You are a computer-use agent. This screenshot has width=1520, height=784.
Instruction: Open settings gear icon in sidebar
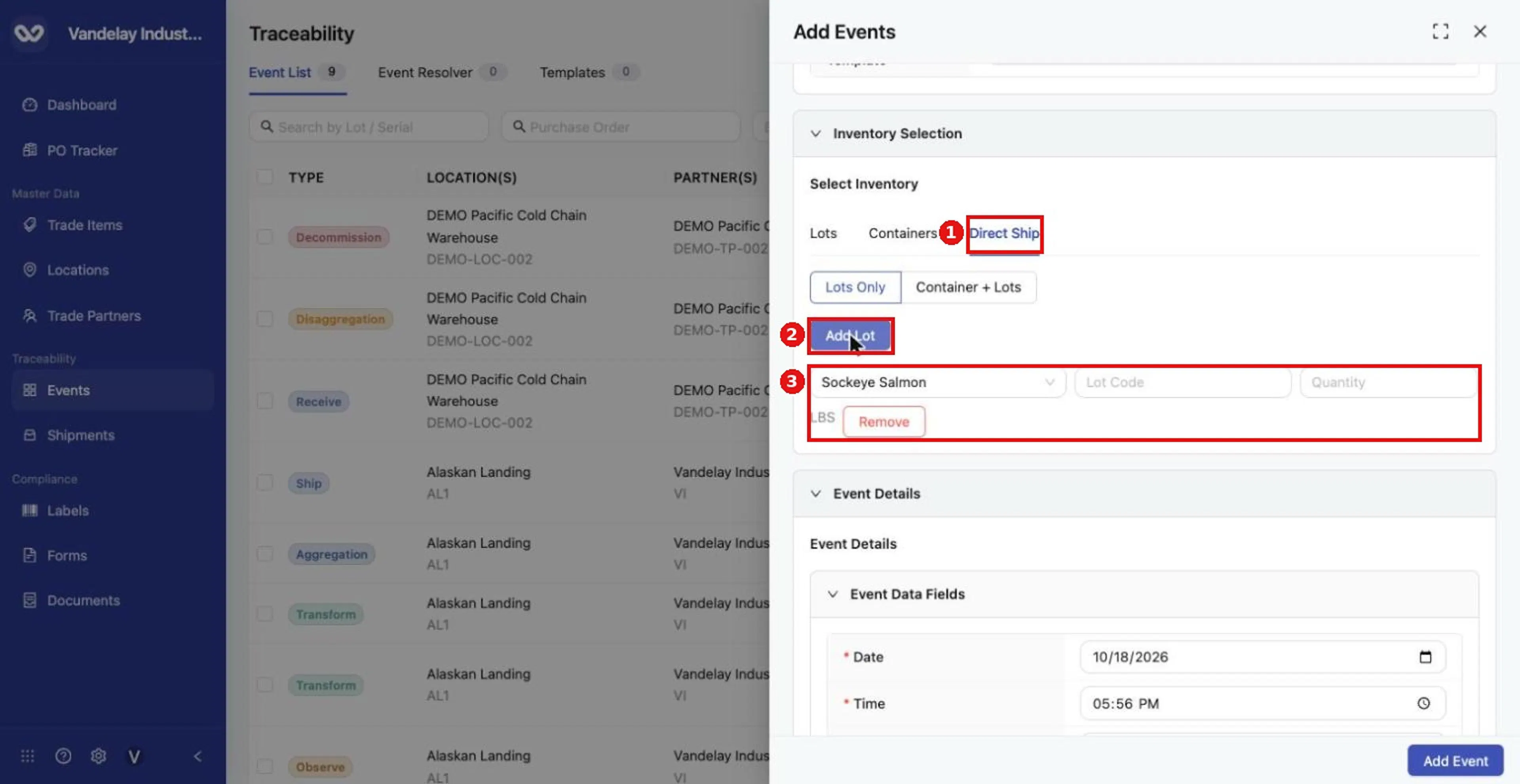pos(99,756)
